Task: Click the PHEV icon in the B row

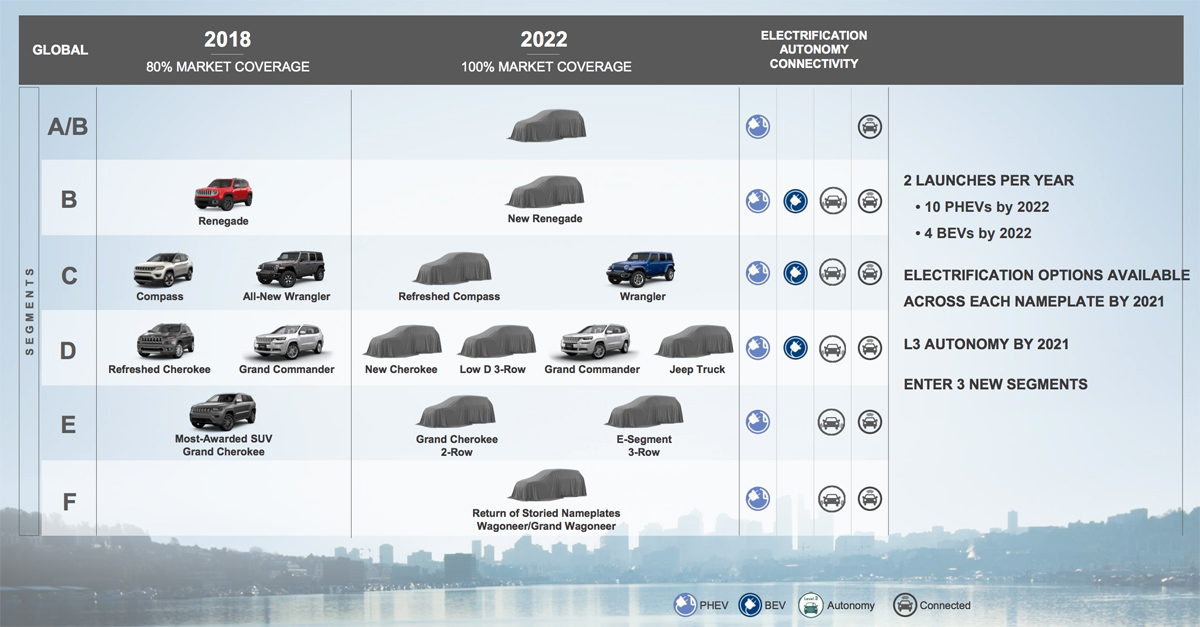Action: coord(758,201)
